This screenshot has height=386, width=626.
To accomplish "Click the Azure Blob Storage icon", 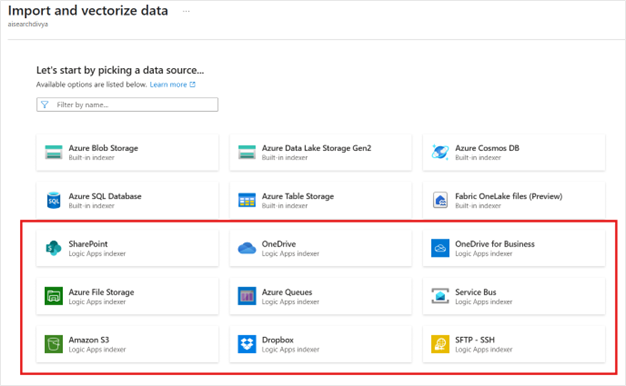I will [x=53, y=152].
